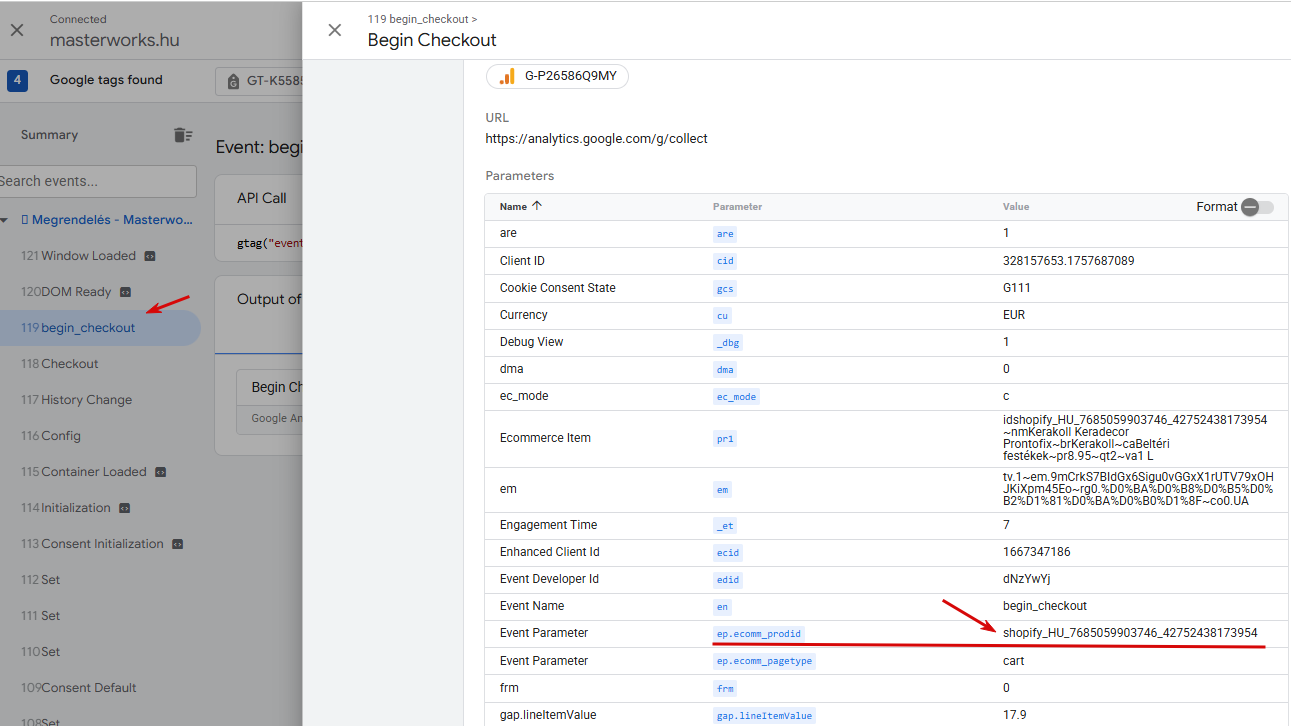The width and height of the screenshot is (1291, 726).
Task: Click code icon next to DOM Ready
Action: pyautogui.click(x=126, y=292)
